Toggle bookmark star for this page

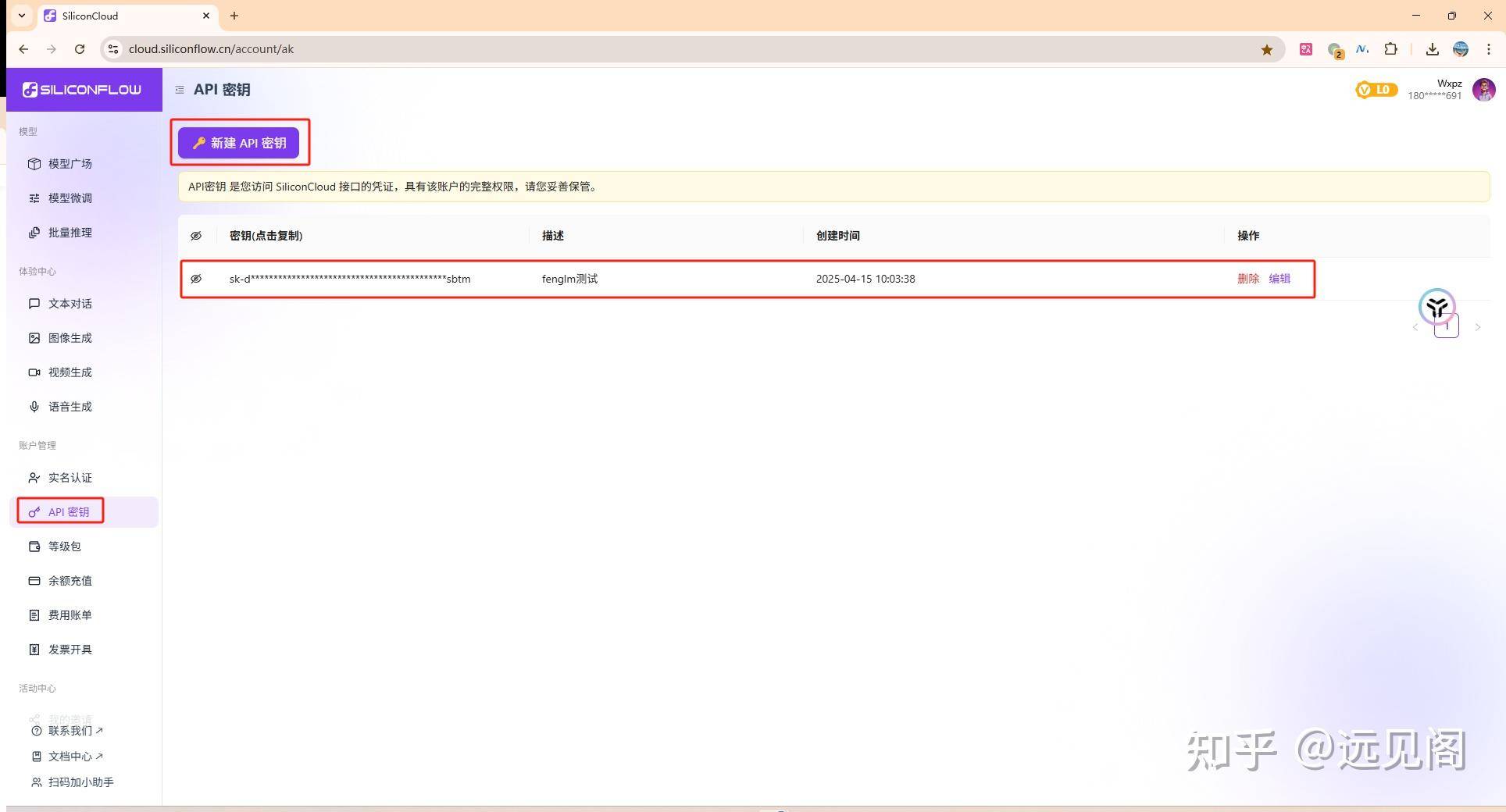[x=1267, y=49]
